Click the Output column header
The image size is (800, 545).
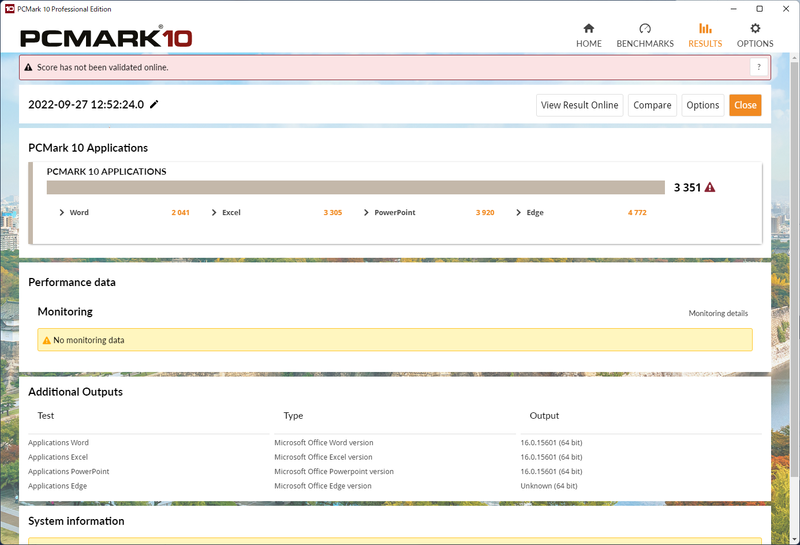(x=544, y=415)
